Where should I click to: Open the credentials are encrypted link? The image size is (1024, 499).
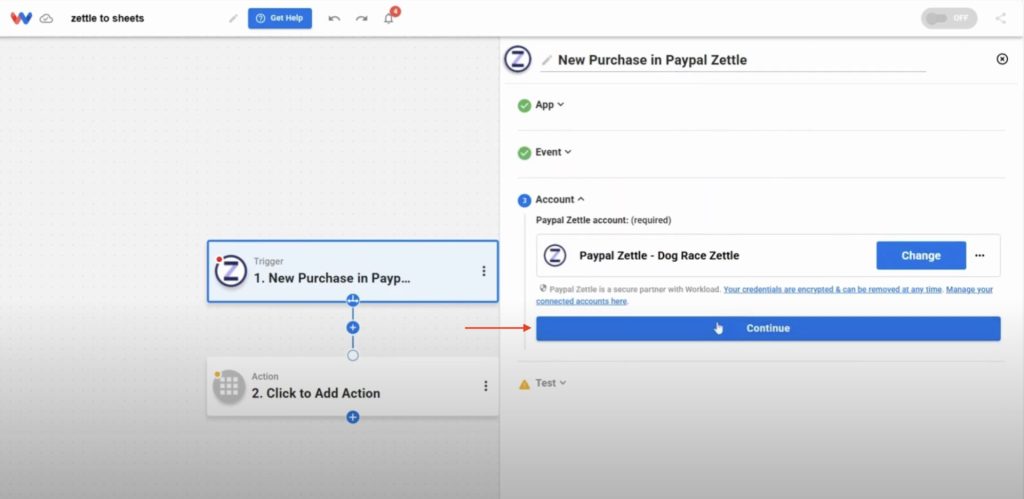(833, 289)
